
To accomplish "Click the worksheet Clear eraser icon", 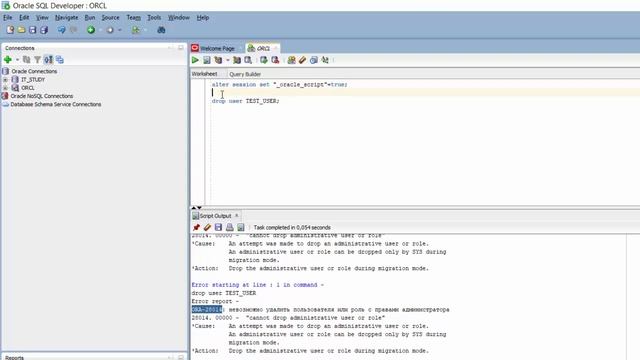I will coord(302,60).
